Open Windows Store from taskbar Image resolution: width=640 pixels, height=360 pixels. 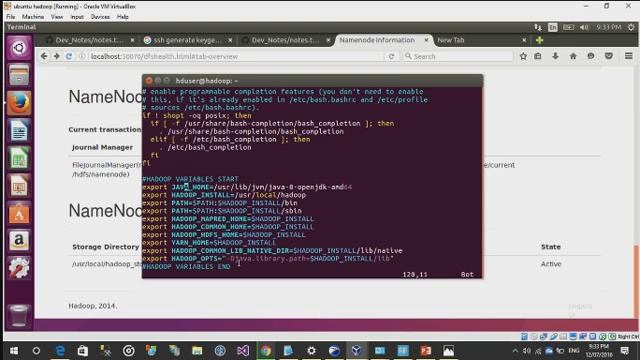point(83,351)
